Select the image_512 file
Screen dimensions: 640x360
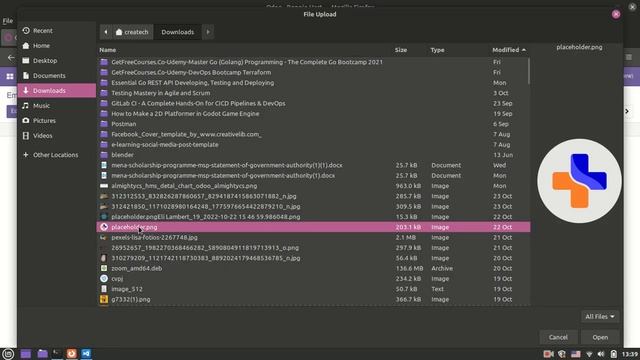click(313, 289)
